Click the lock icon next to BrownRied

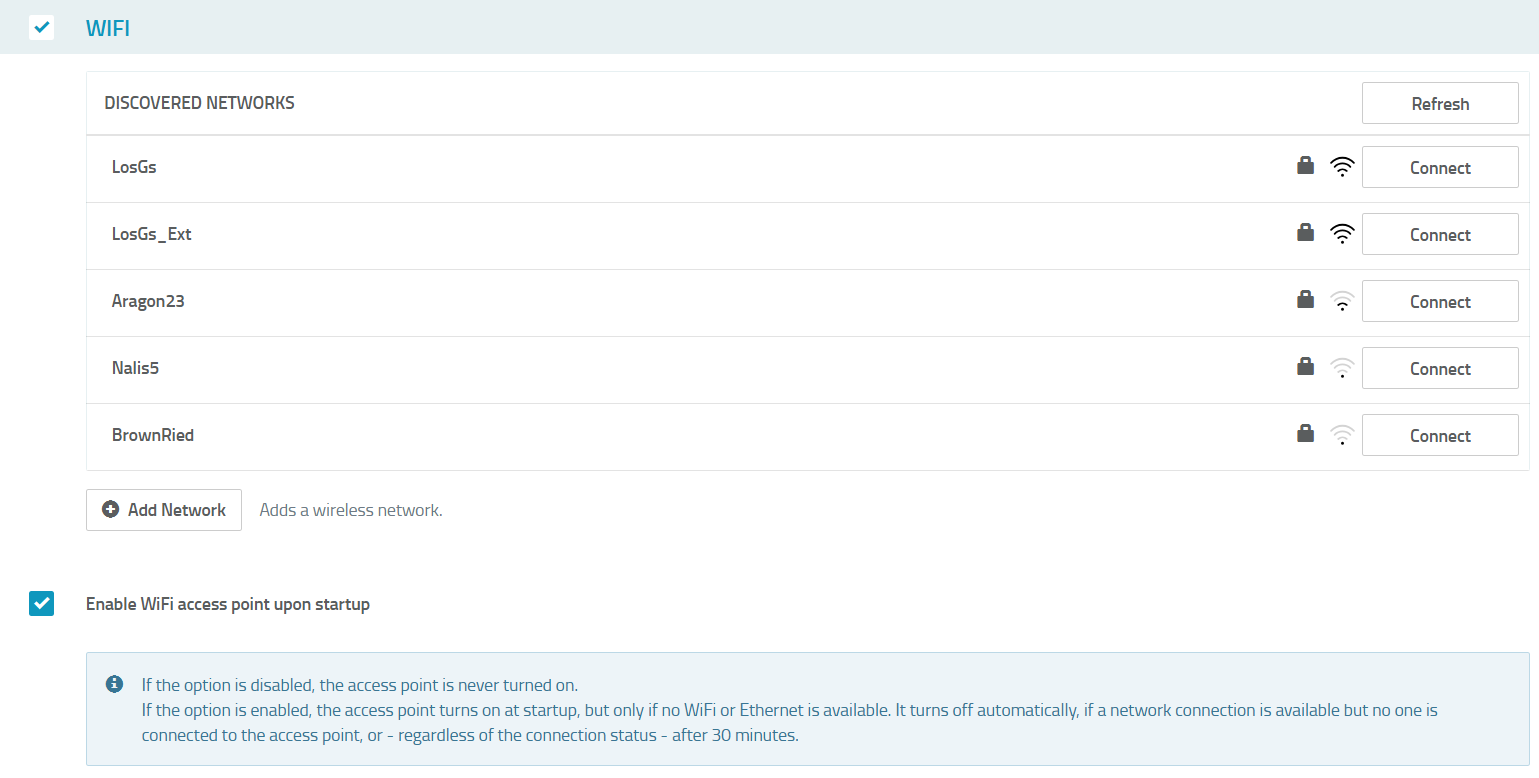1305,434
